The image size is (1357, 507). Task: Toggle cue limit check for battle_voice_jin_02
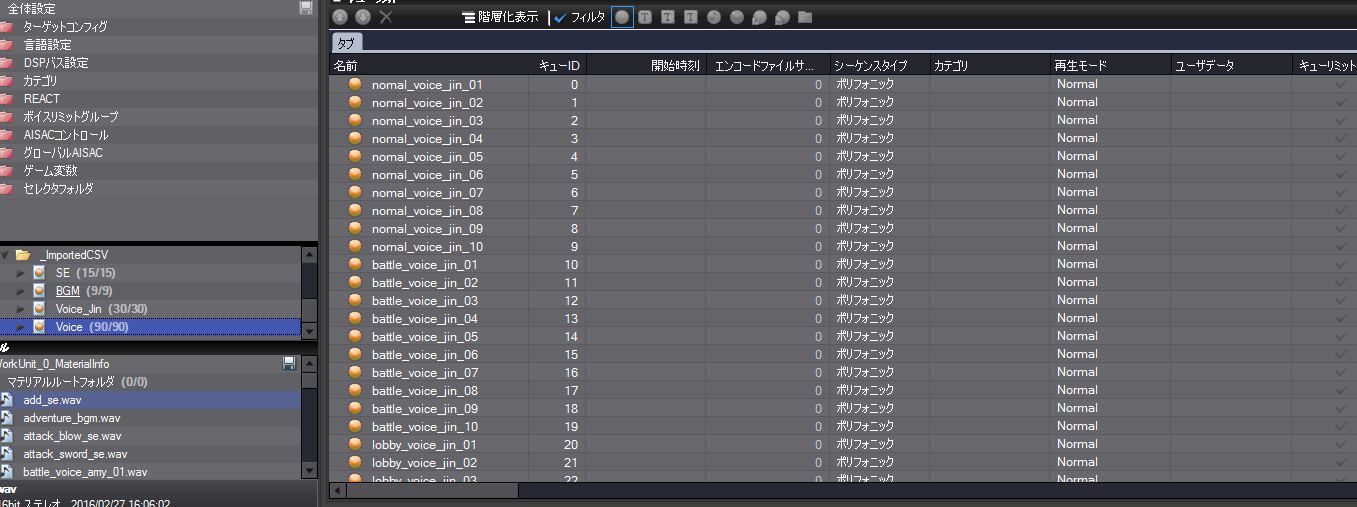click(1341, 282)
